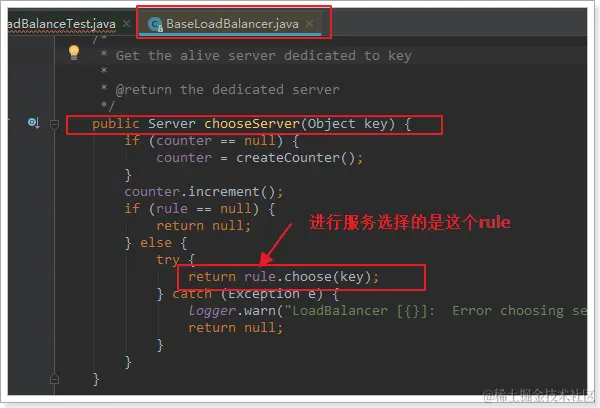Screen dimensions: 600x408
Task: Collapse the chooseServer method fold marker
Action: [x=54, y=124]
